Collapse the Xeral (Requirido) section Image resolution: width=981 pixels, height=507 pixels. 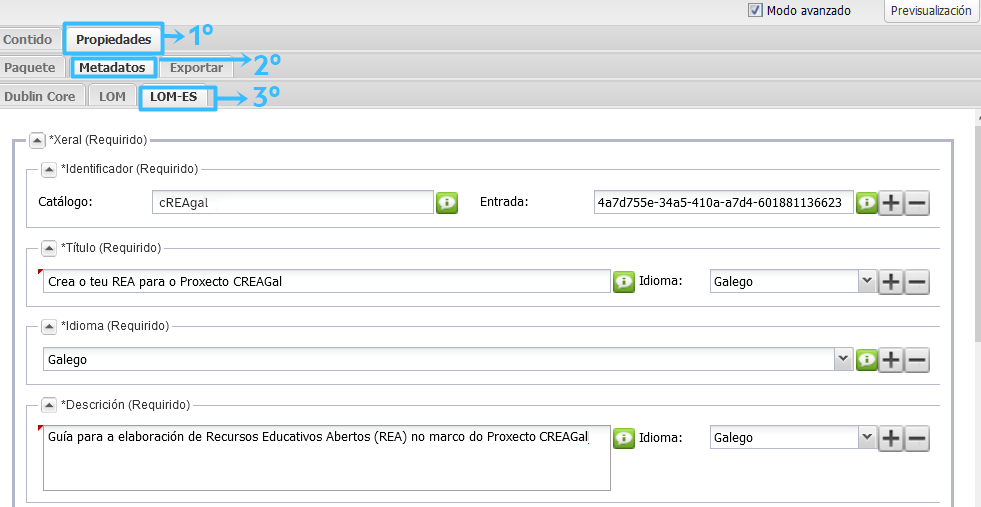tap(37, 140)
